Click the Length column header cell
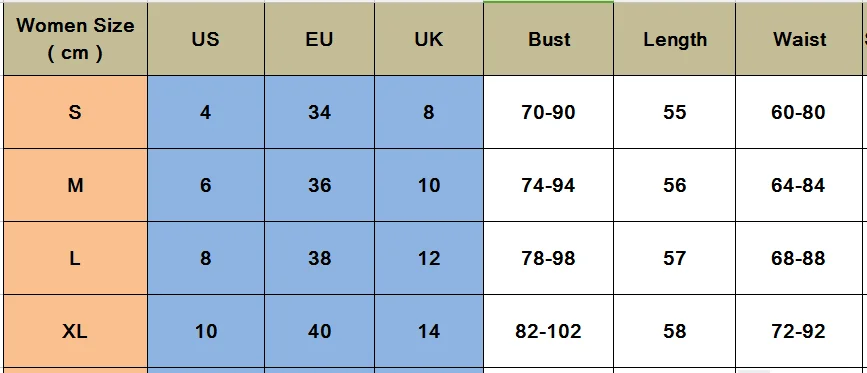Image resolution: width=867 pixels, height=373 pixels. coord(675,39)
